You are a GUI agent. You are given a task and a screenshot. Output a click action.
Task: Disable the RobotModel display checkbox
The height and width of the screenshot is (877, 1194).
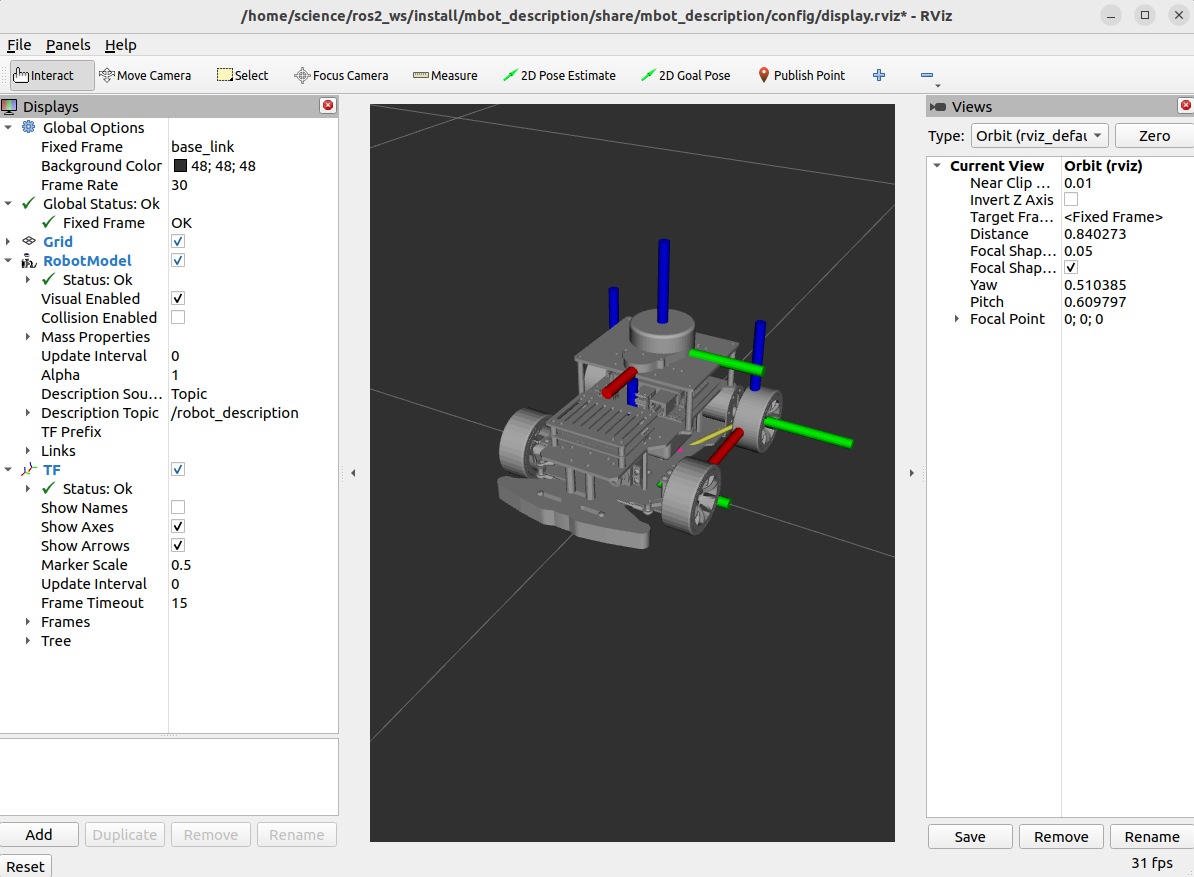point(177,260)
